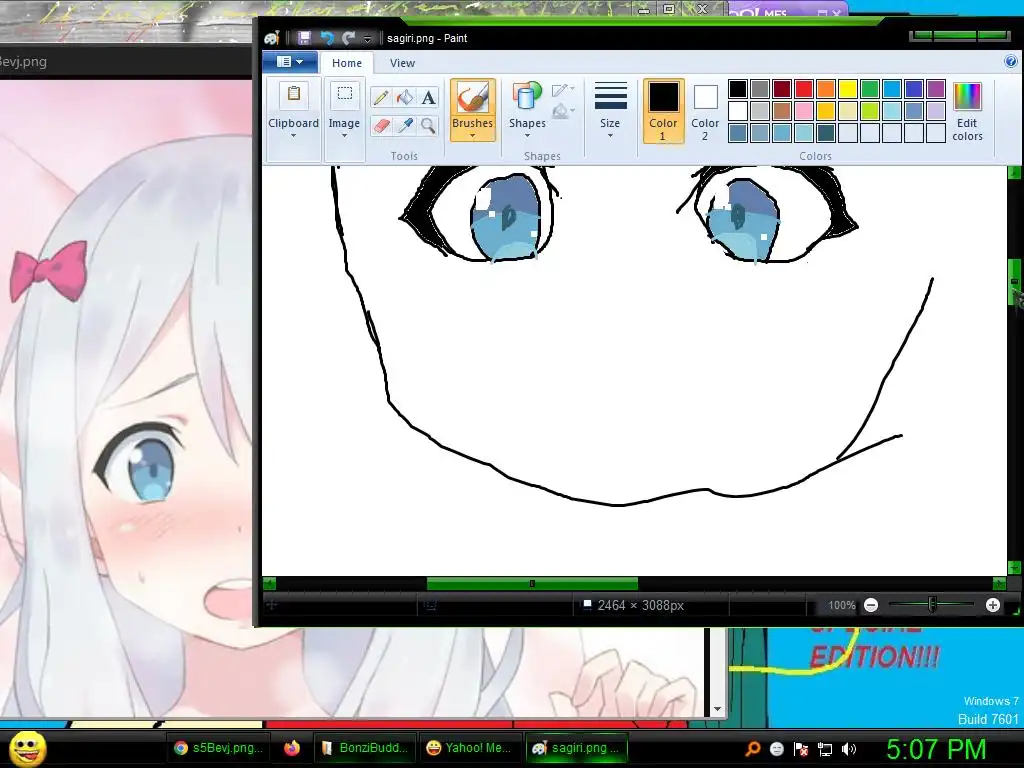This screenshot has height=768, width=1024.
Task: Save the drawing with the floppy disk icon
Action: 304,38
